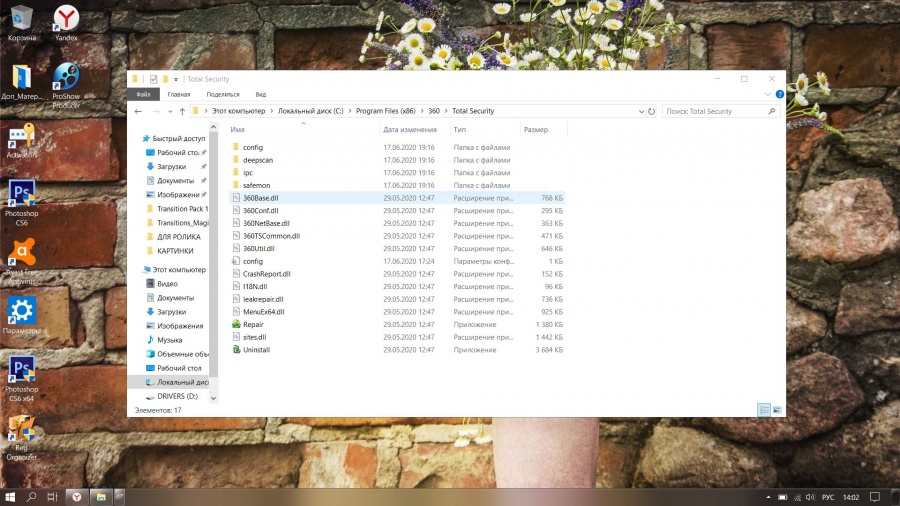Select Загрузки under Быстрый доступ

pos(171,166)
